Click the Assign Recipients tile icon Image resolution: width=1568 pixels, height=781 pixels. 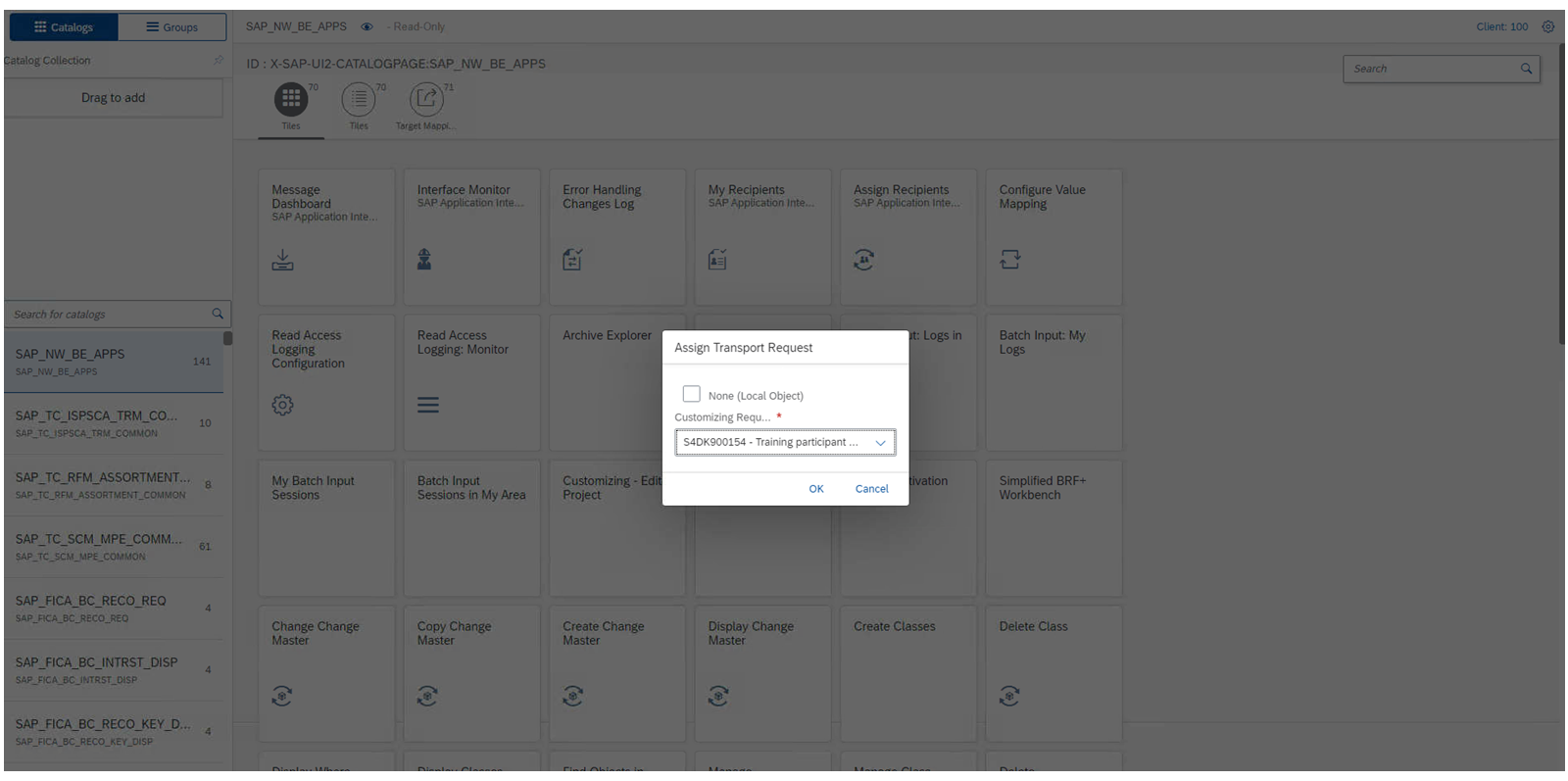click(863, 260)
